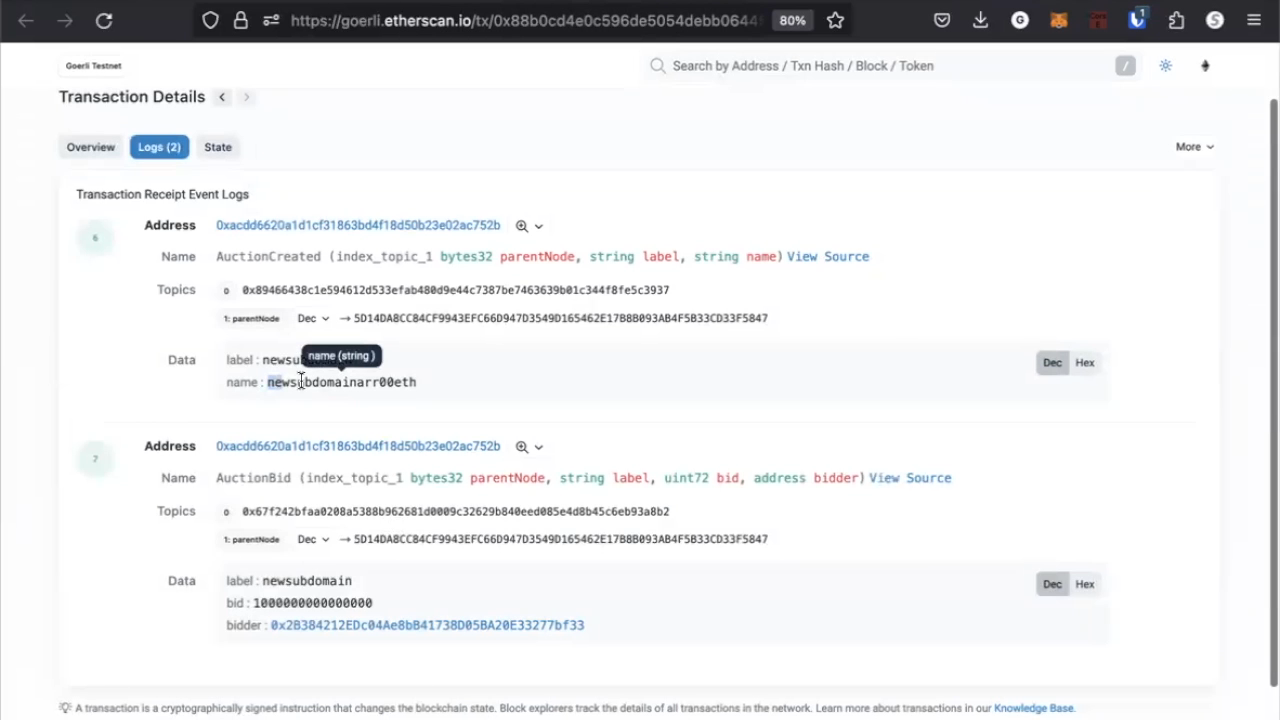Toggle Etherscan light theme sun icon
The image size is (1280, 720).
click(x=1166, y=66)
